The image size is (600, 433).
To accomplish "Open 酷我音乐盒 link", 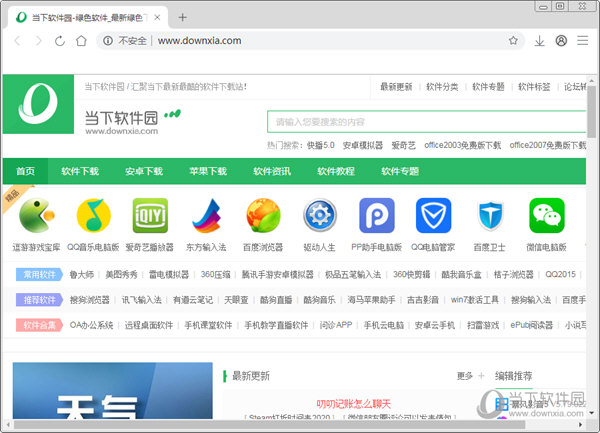I will pos(461,275).
